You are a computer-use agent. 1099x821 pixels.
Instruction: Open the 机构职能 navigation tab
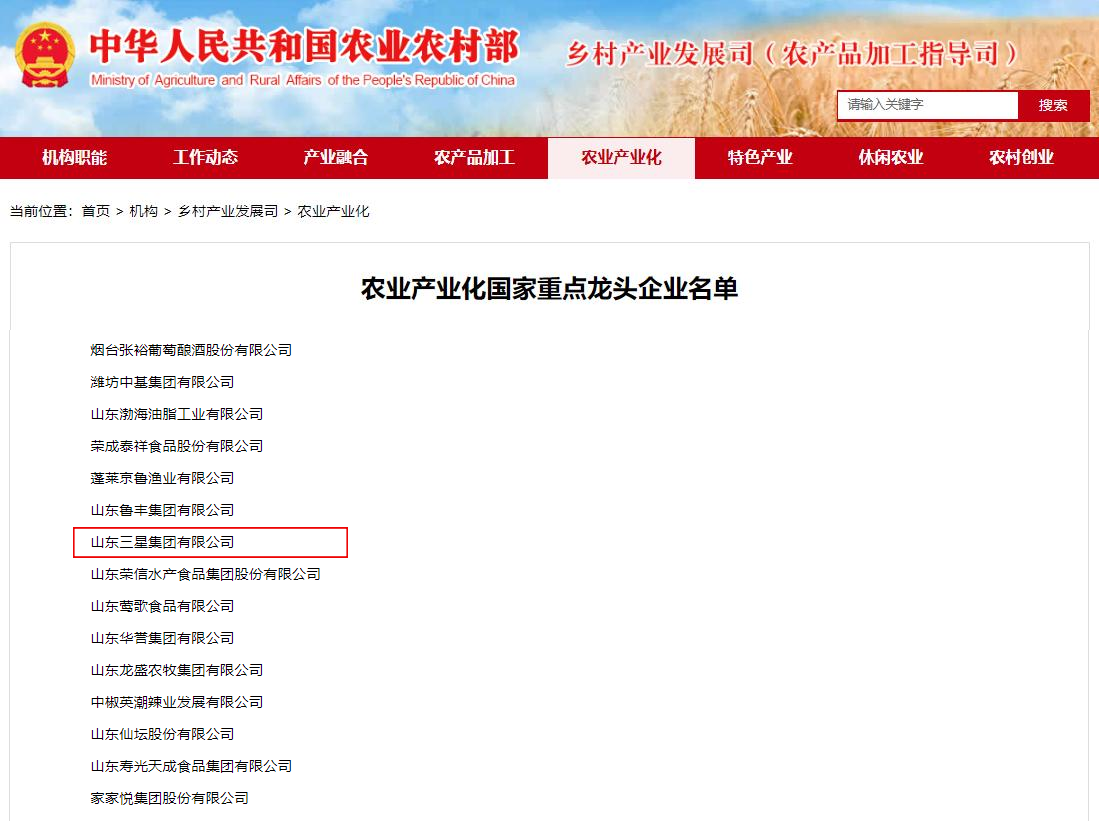[75, 158]
